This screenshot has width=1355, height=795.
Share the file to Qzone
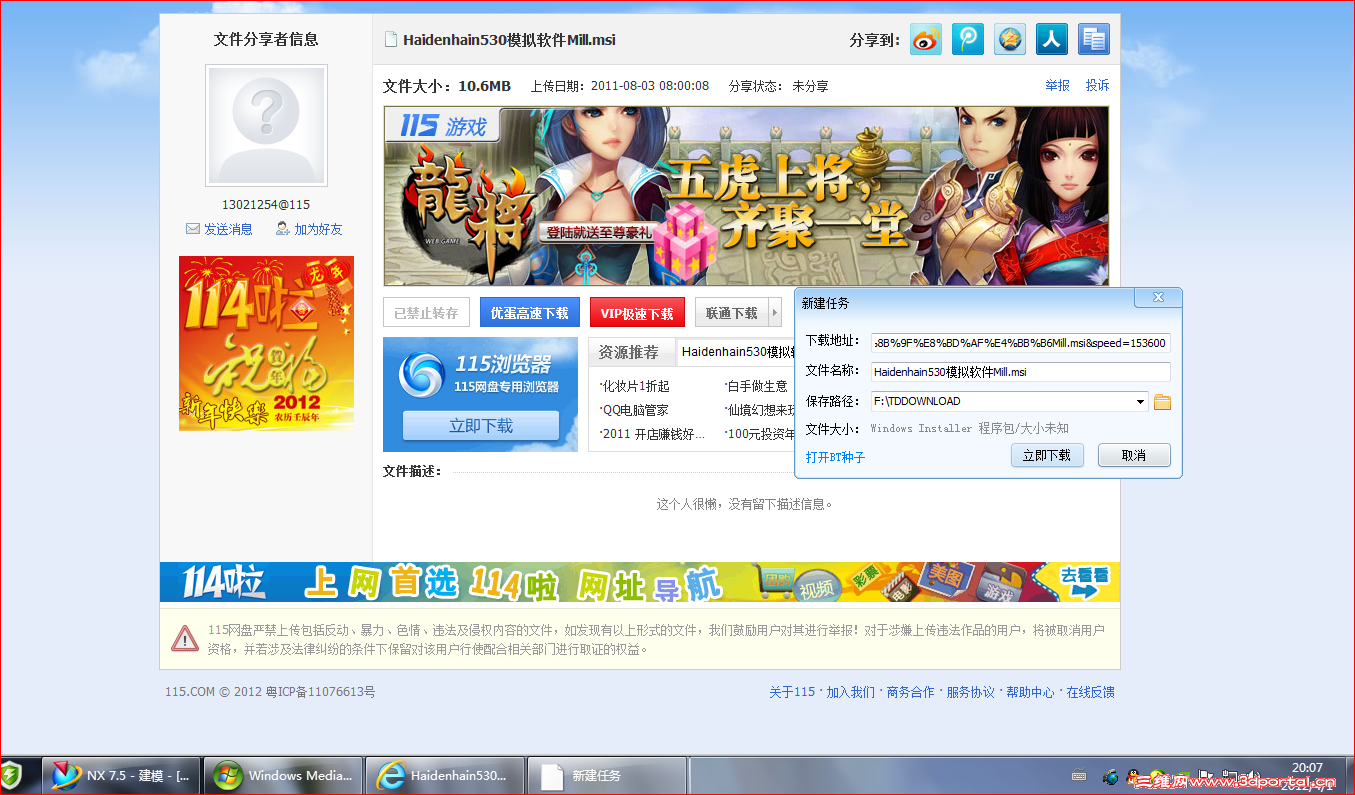(1010, 40)
